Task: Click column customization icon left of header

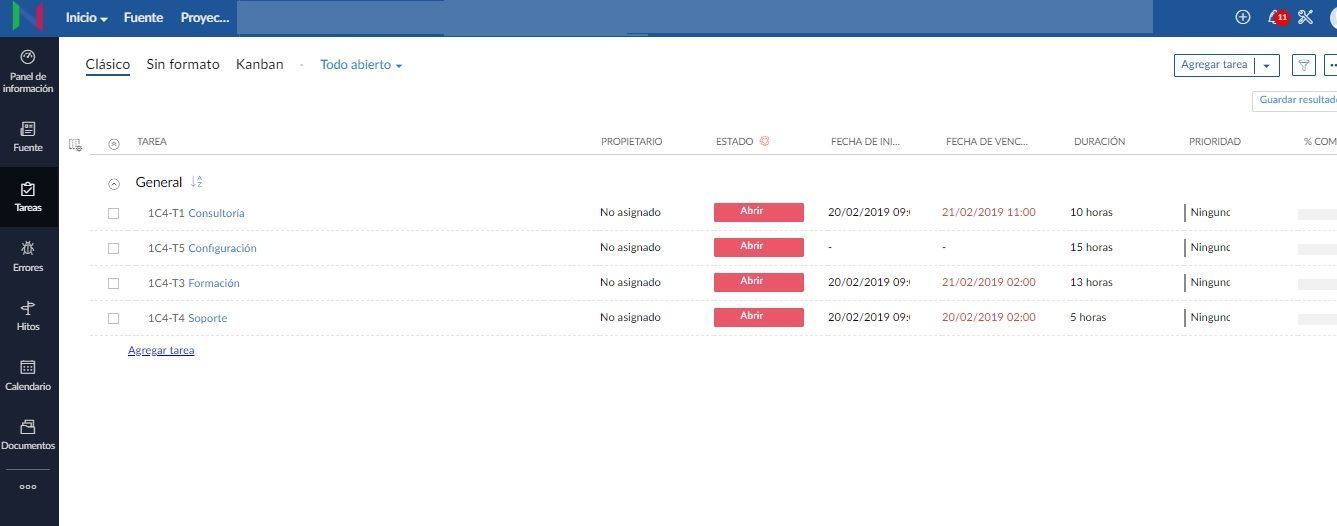Action: [75, 144]
